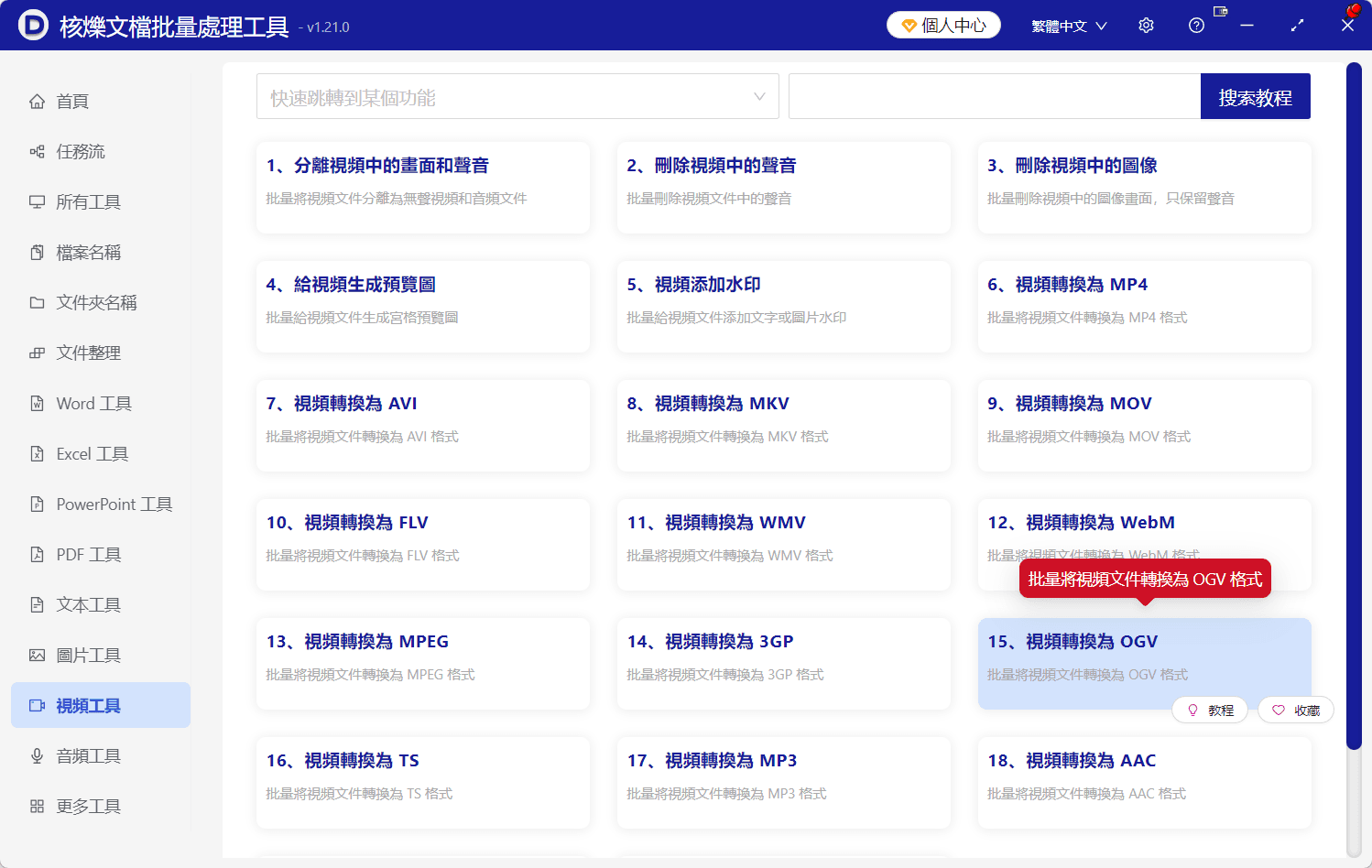Image resolution: width=1372 pixels, height=868 pixels.
Task: Select Excel 工具 in the sidebar
Action: tap(101, 454)
